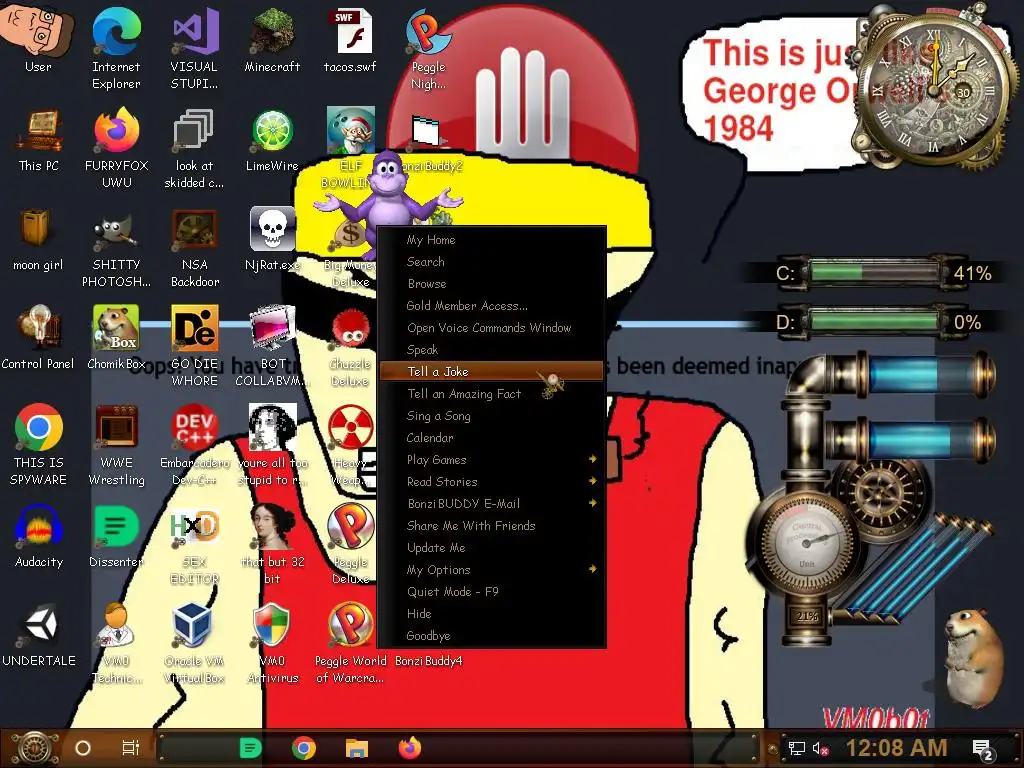This screenshot has height=768, width=1024.
Task: Select the 'that but 32 bit' portrait icon
Action: click(x=272, y=545)
